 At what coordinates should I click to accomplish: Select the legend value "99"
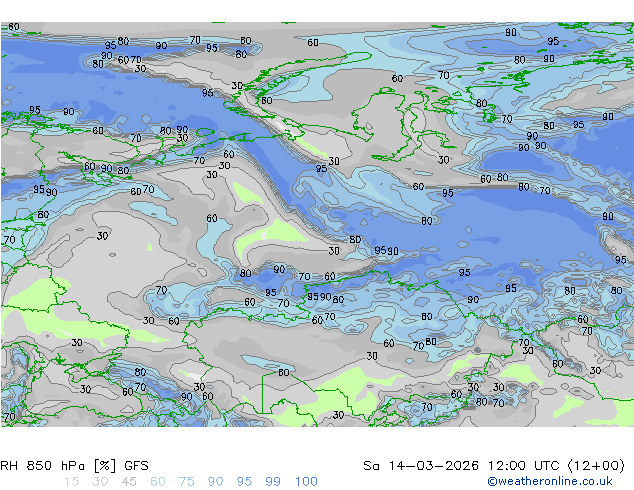273,482
